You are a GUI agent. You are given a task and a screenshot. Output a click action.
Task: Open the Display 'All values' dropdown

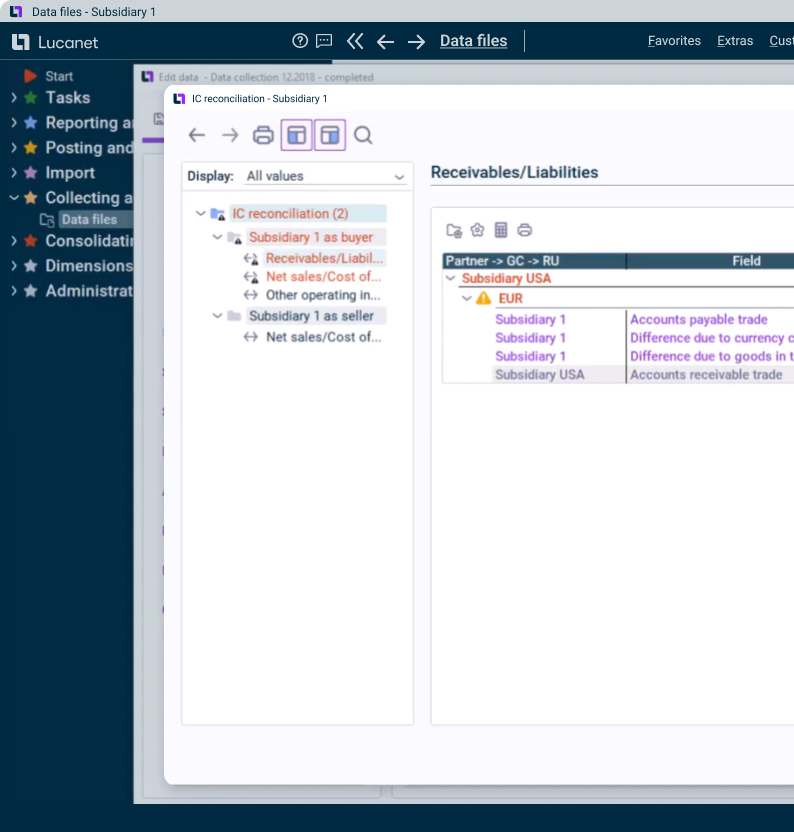[x=326, y=176]
